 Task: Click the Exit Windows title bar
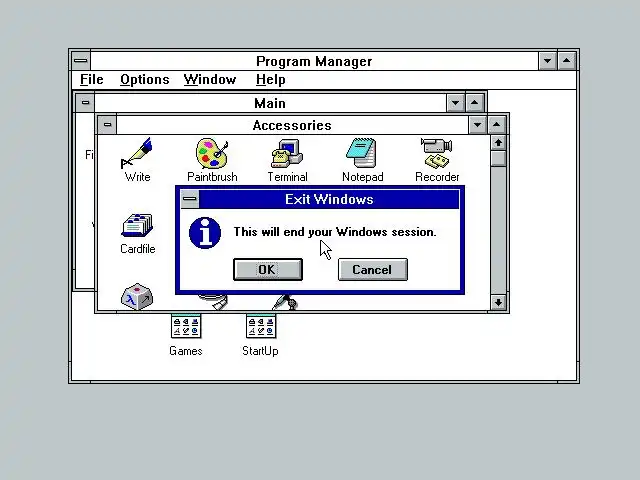tap(329, 199)
